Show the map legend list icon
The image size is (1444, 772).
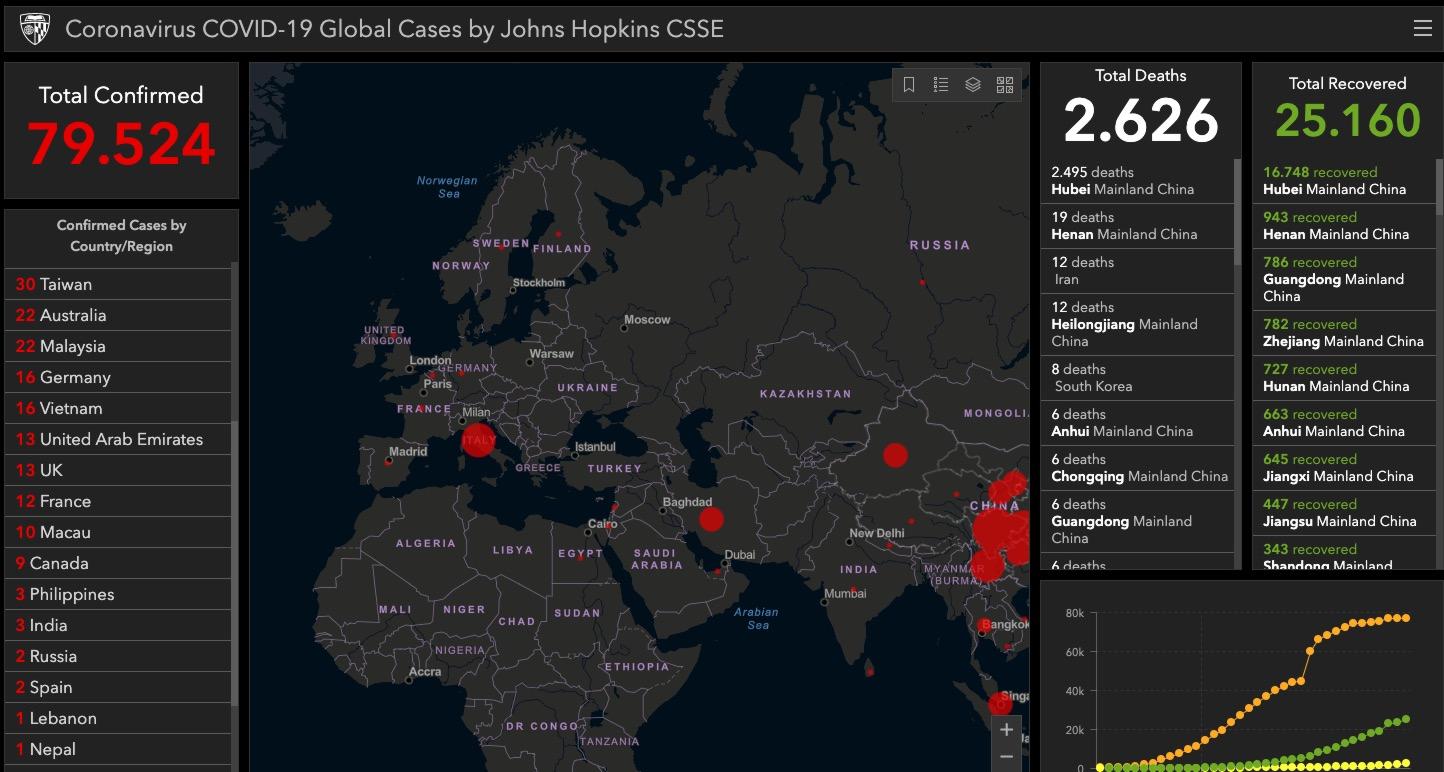click(941, 85)
